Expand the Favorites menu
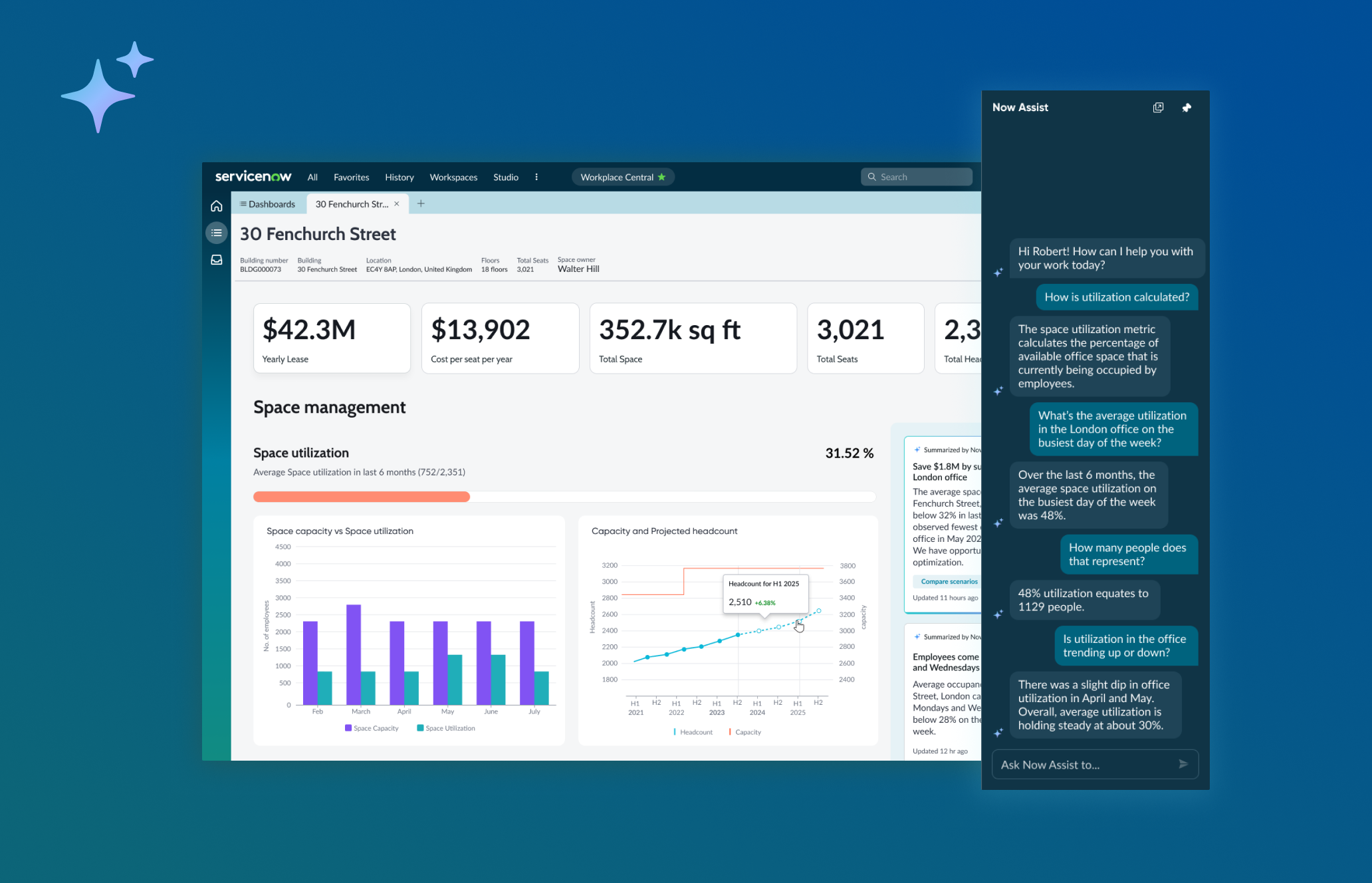Screen dimensions: 1372x883 (x=351, y=177)
